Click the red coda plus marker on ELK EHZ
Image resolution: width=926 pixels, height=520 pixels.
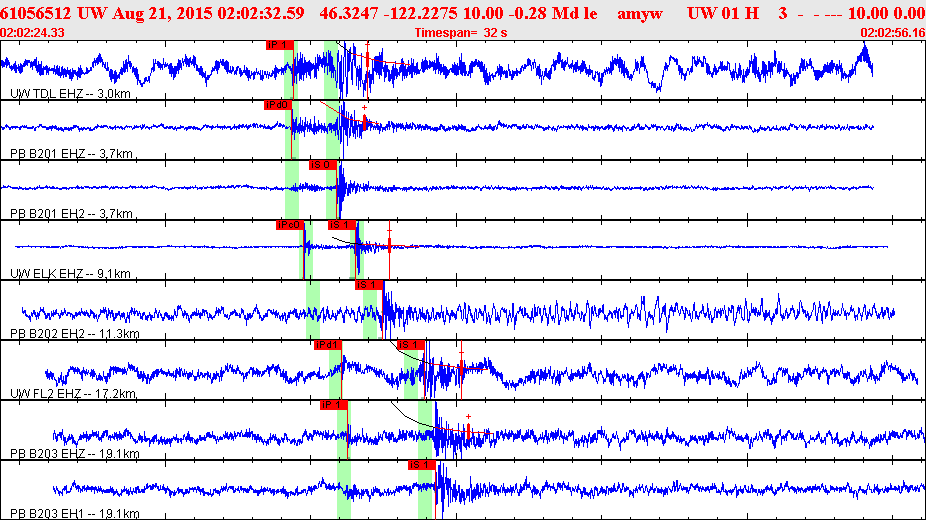coord(389,231)
